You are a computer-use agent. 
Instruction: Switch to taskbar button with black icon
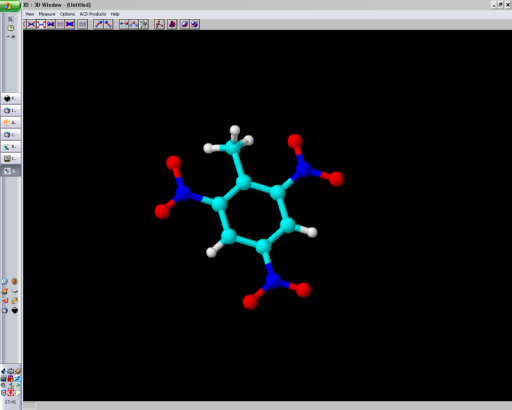11,98
